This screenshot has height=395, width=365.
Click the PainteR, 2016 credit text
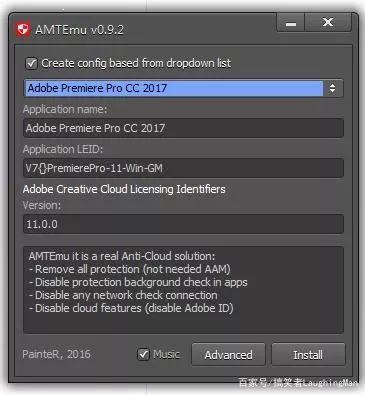point(56,354)
